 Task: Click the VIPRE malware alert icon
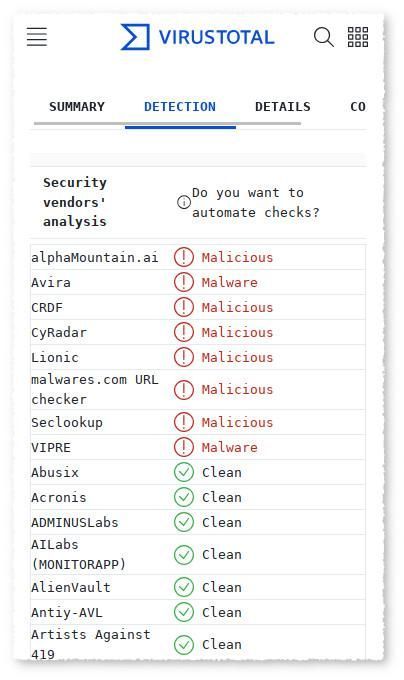[184, 447]
